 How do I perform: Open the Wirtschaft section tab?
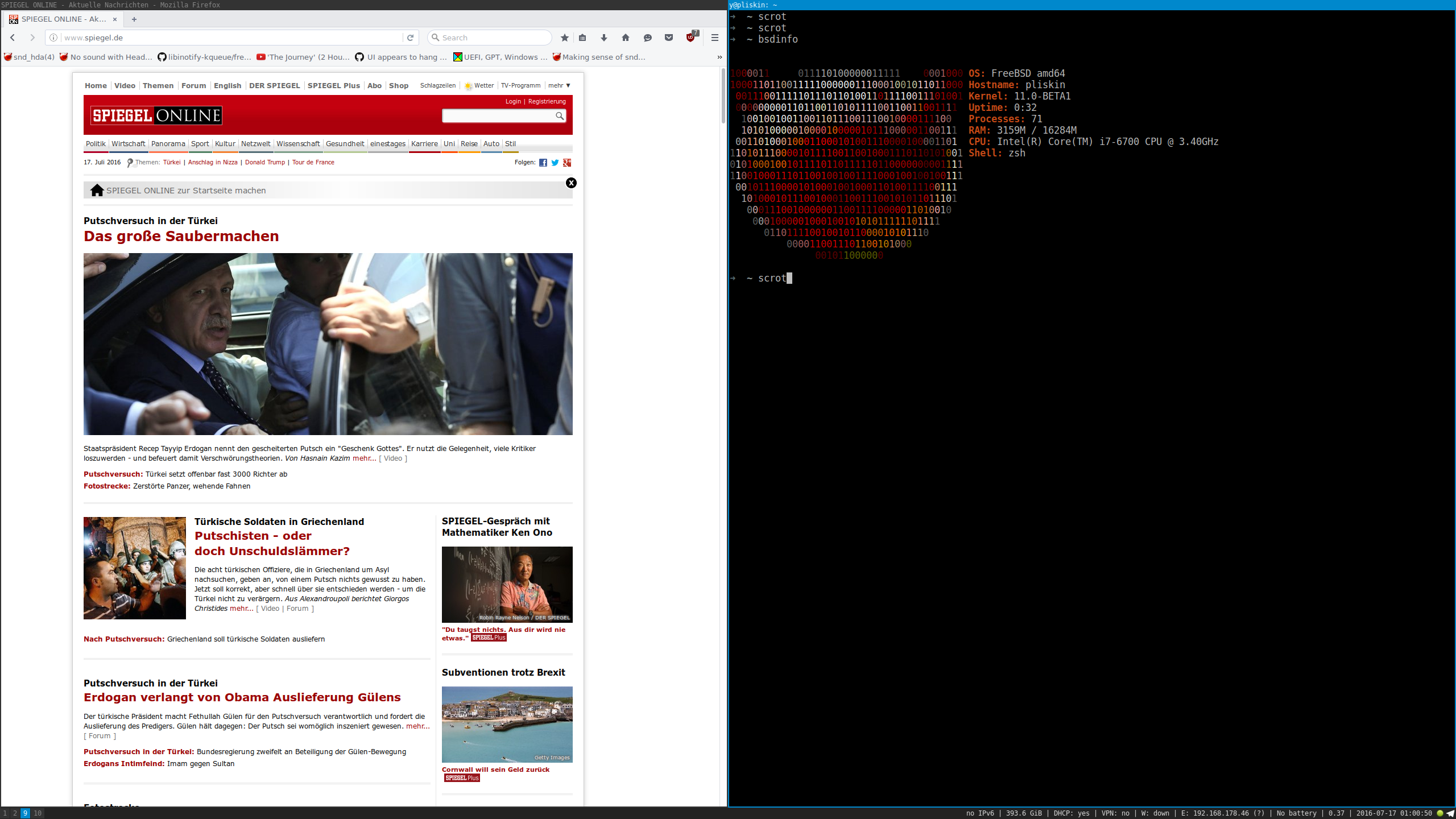pyautogui.click(x=129, y=144)
